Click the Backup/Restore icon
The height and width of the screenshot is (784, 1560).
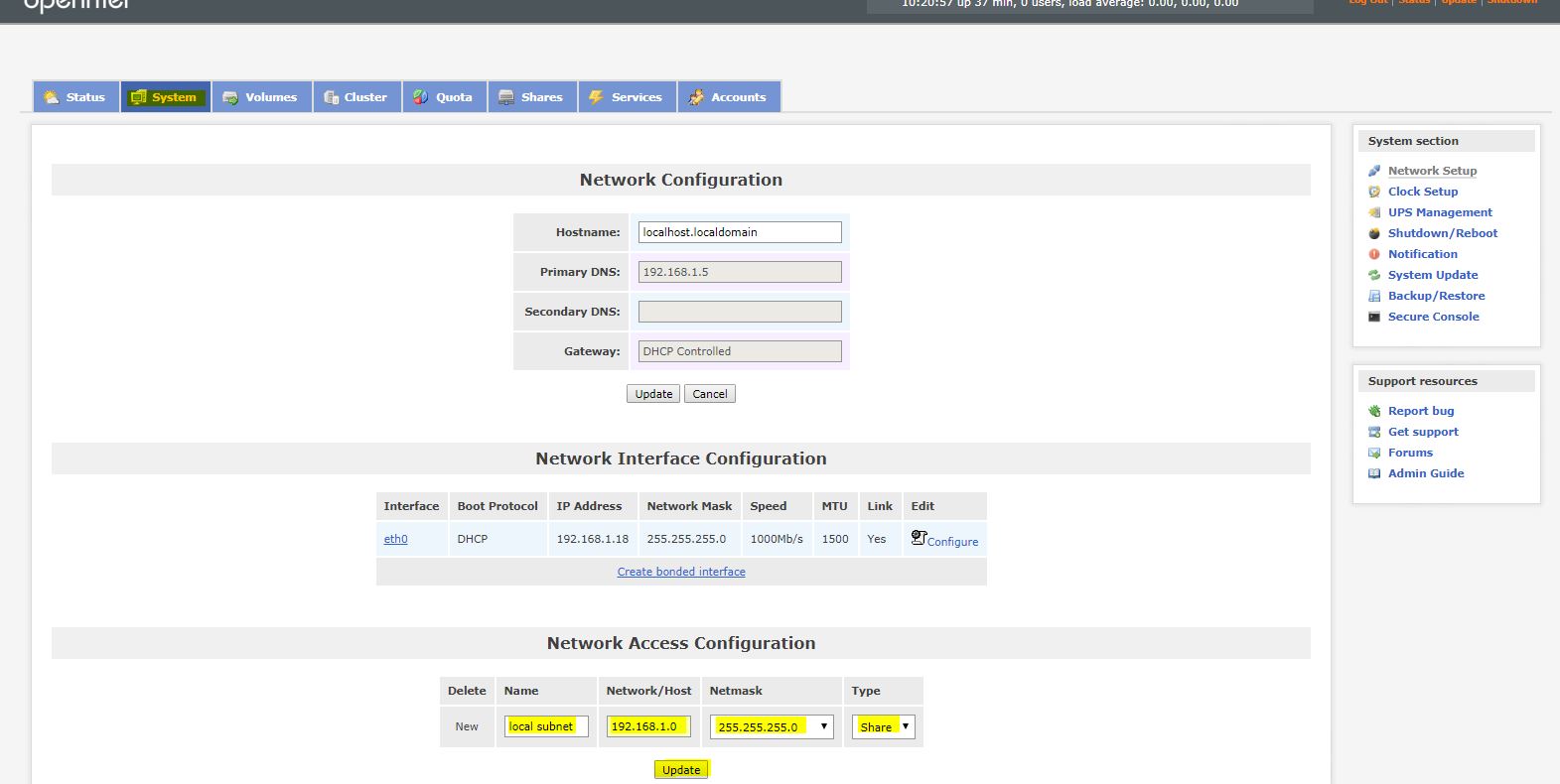pyautogui.click(x=1374, y=296)
